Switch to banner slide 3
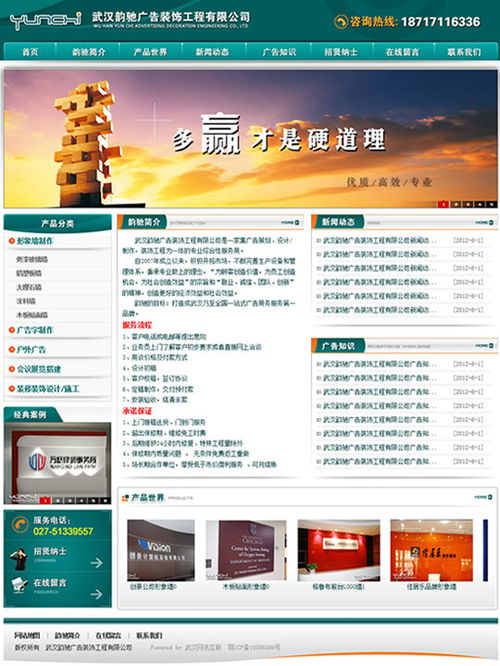500x666 pixels. coord(468,204)
